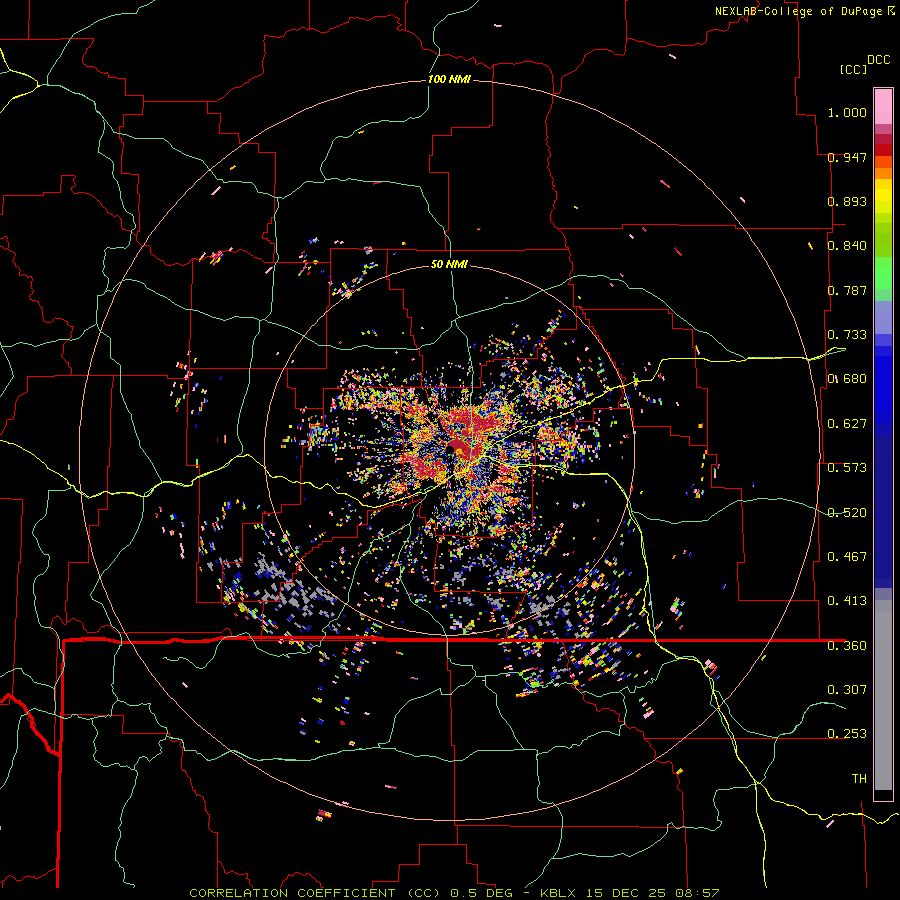Click the NEXLAB-College of DuPage watermark text
Viewport: 900px width, 900px height.
pos(804,11)
